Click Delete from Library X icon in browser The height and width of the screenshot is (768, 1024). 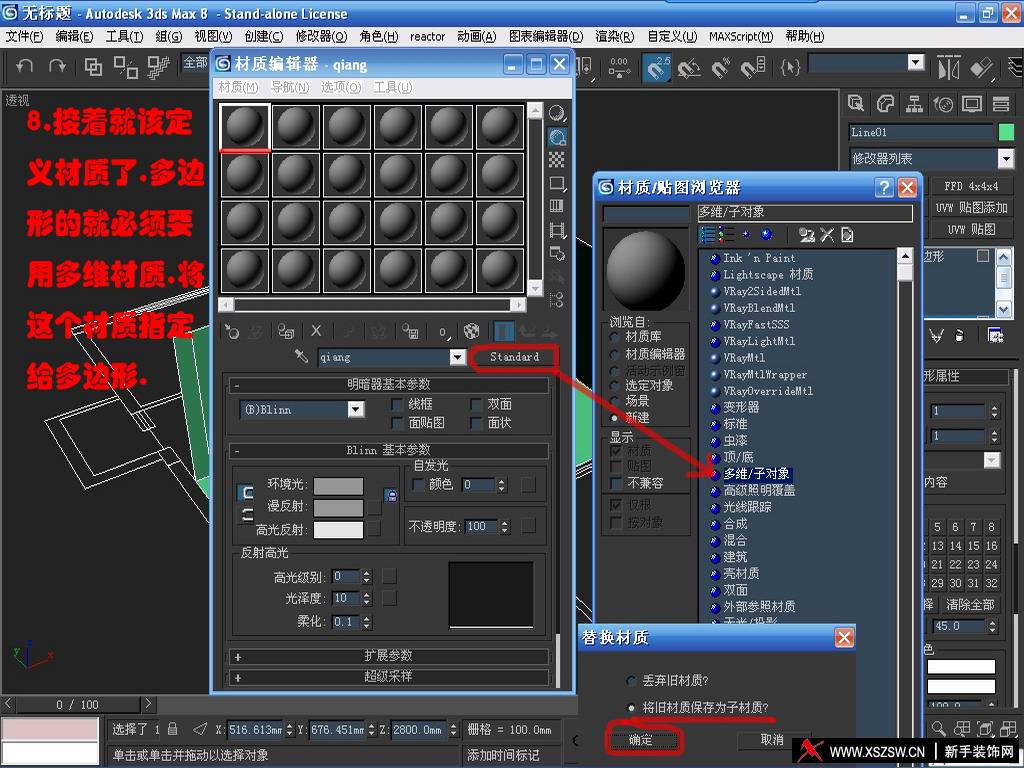point(827,235)
